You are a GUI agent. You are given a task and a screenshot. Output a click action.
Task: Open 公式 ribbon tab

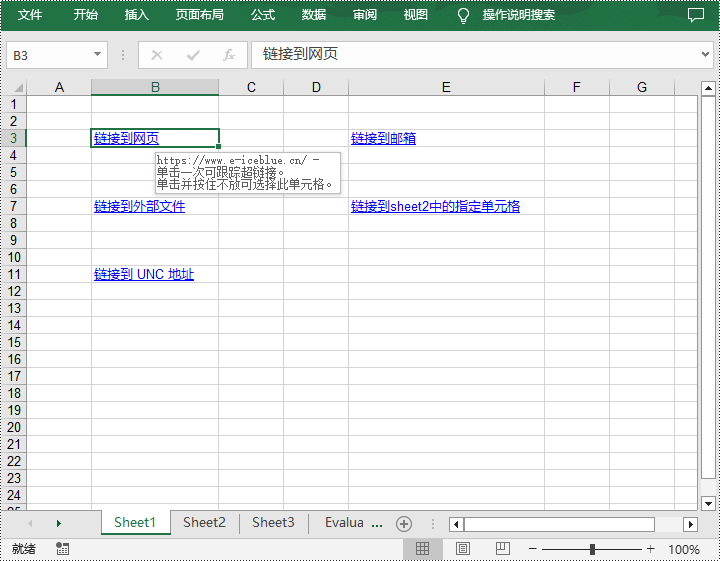click(x=263, y=15)
